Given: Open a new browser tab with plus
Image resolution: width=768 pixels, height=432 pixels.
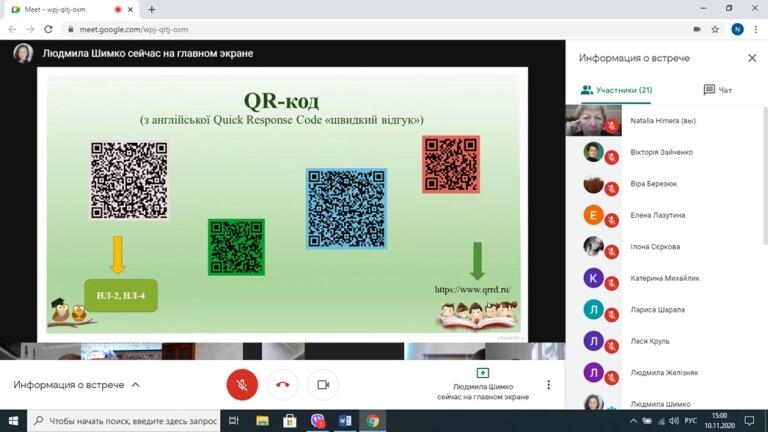Looking at the screenshot, I should tap(152, 9).
